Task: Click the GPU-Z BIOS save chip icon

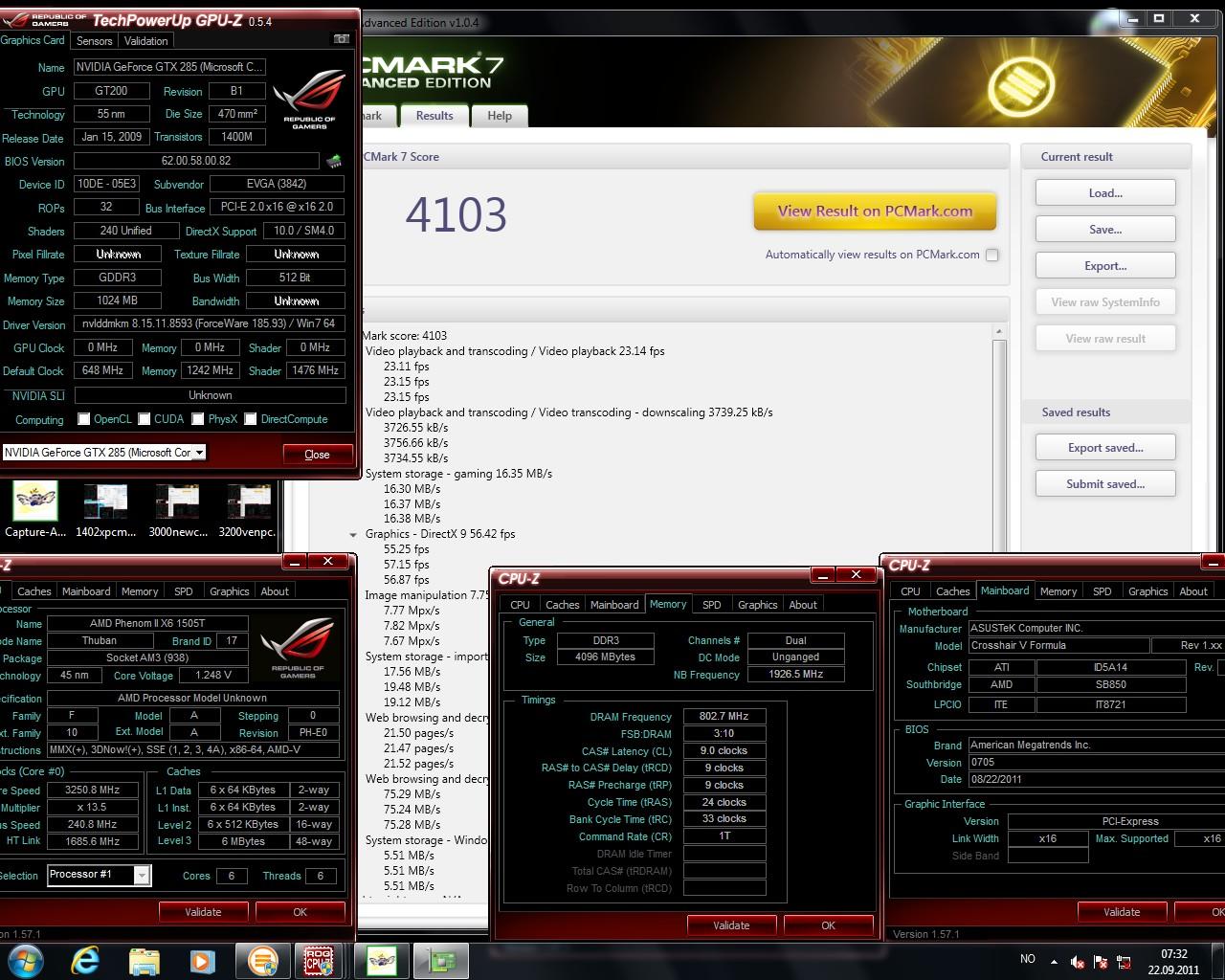Action: click(x=334, y=162)
